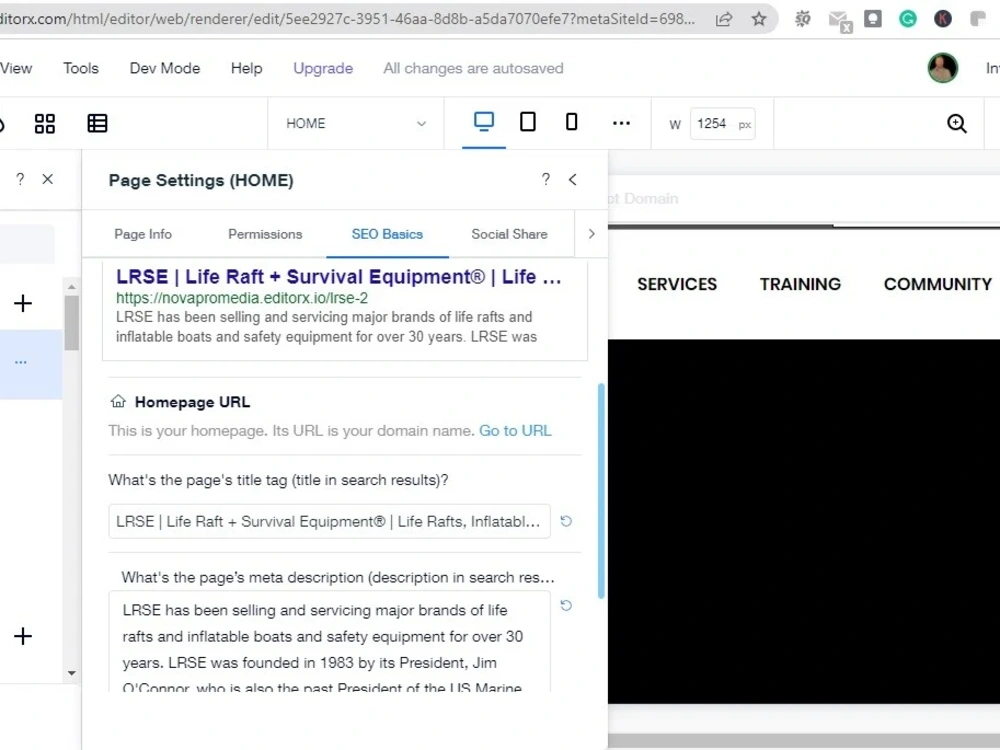Open the four-squares grid panel icon

(45, 123)
